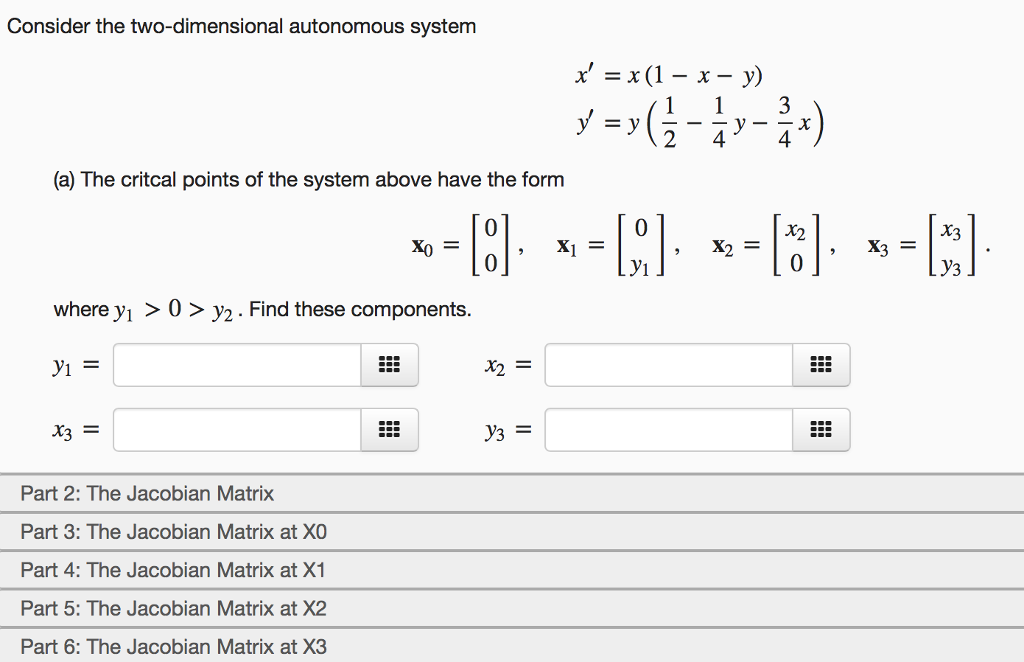
Task: Open the math keypad for the y1 answer
Action: [x=389, y=364]
